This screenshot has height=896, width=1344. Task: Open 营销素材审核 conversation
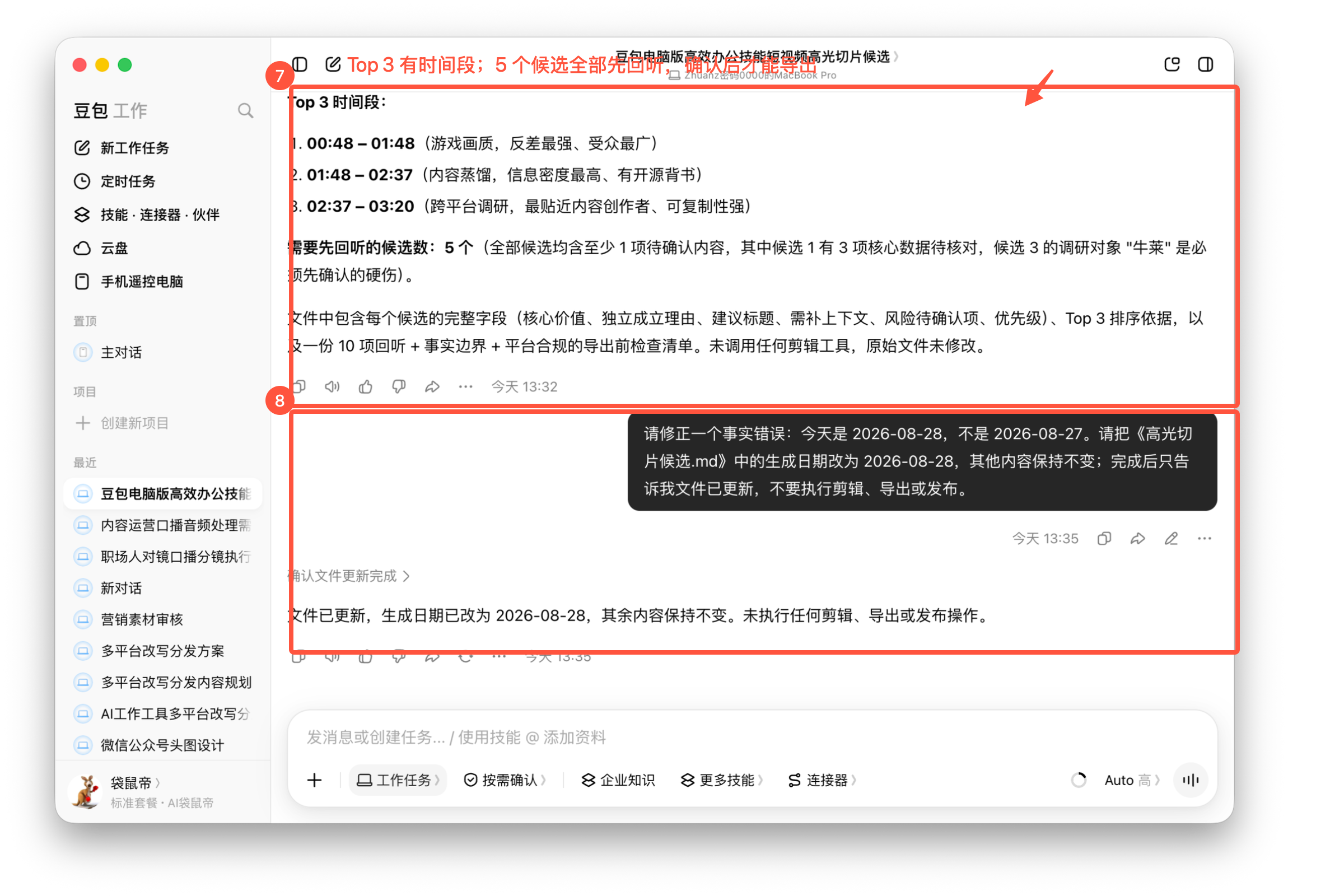coord(163,620)
